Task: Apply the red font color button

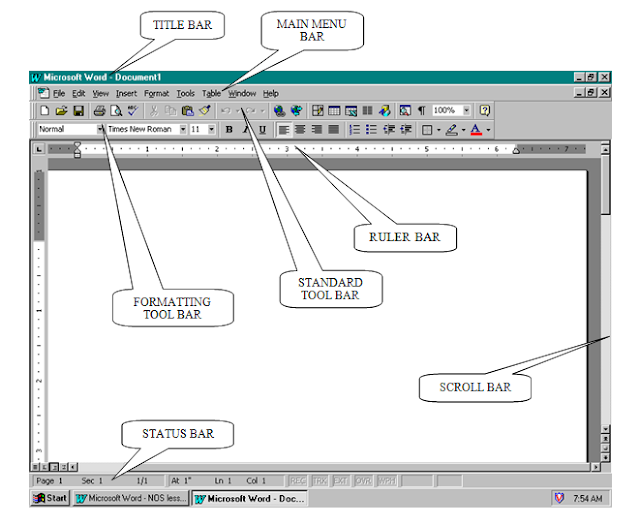Action: click(476, 130)
